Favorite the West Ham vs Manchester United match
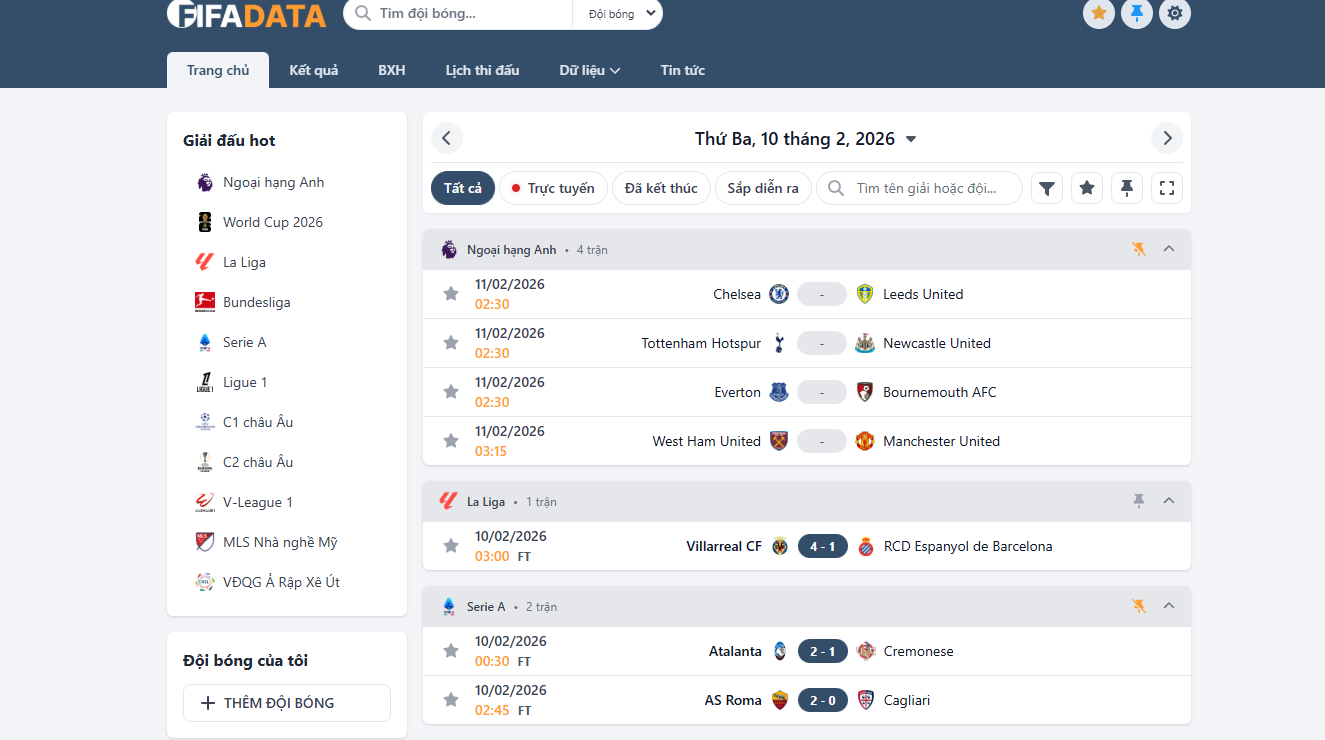This screenshot has width=1325, height=740. point(451,441)
